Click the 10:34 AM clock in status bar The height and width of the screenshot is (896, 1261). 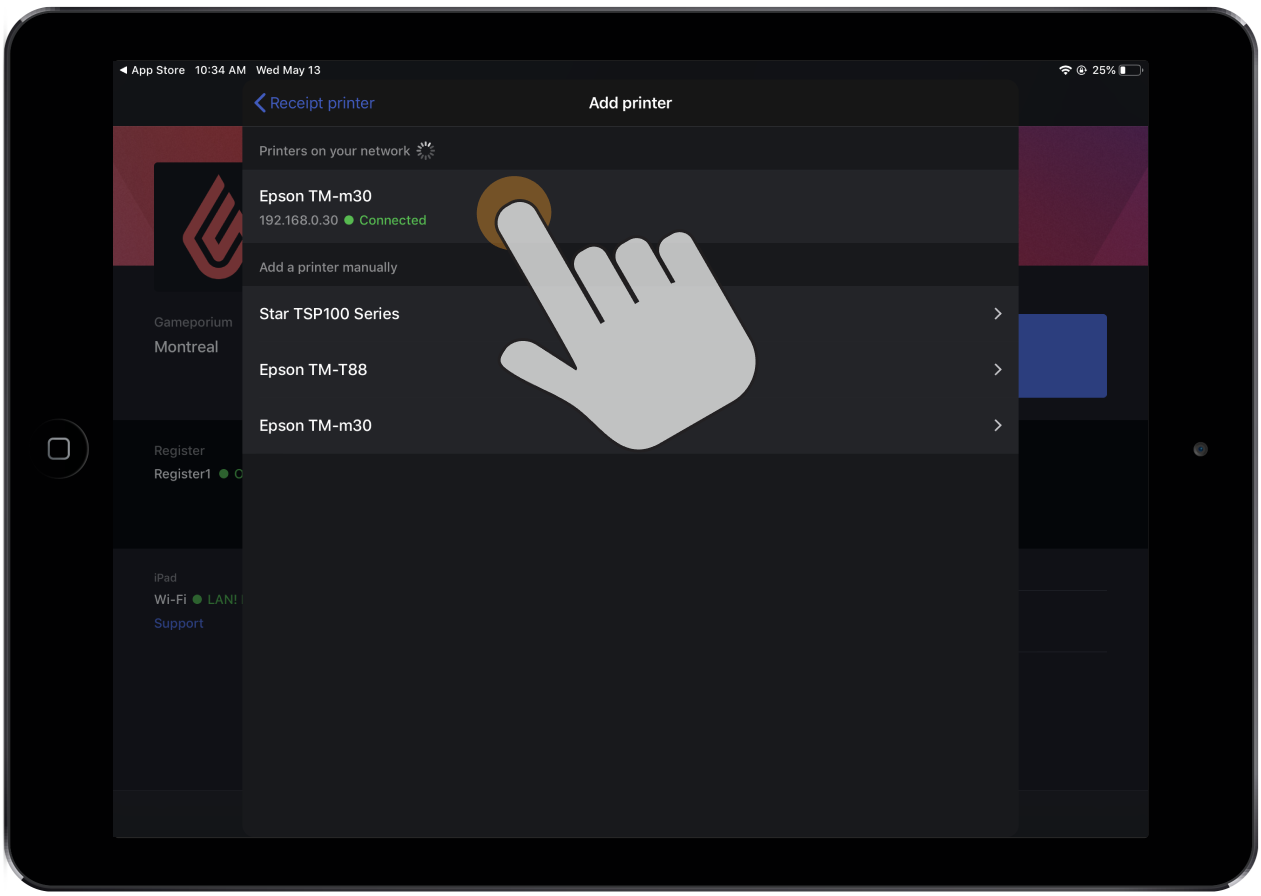click(x=220, y=70)
